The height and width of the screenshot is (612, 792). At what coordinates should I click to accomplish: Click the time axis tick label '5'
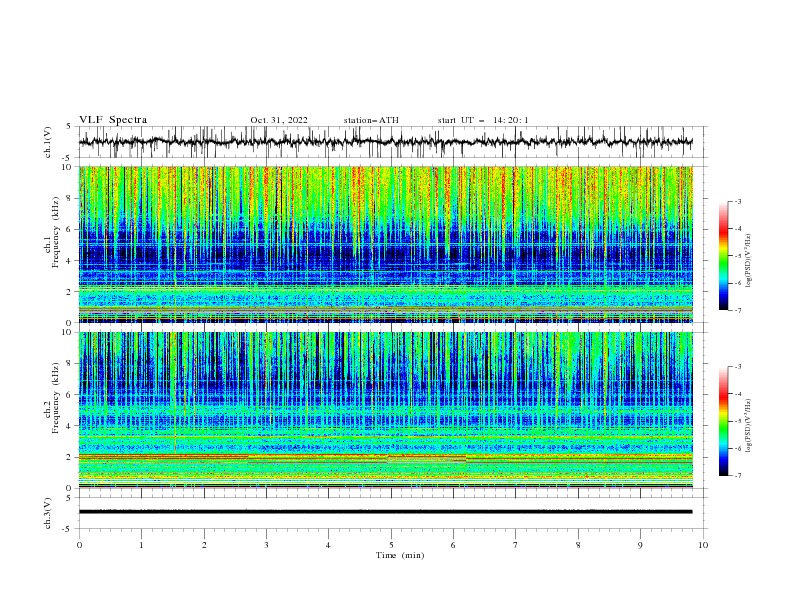[x=391, y=545]
